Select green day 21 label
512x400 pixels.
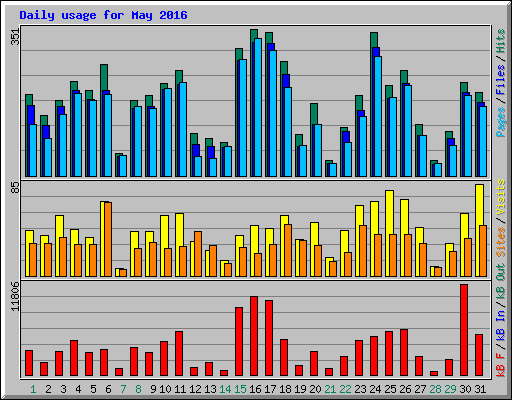point(330,389)
